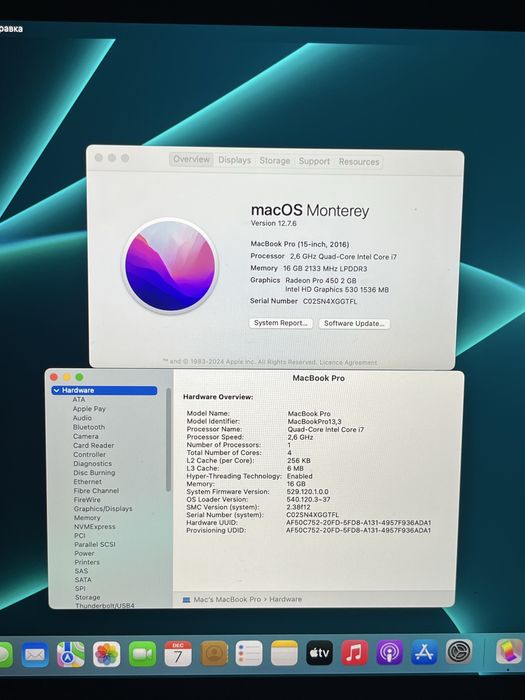
Task: Open System Preferences from the Dock
Action: [458, 651]
